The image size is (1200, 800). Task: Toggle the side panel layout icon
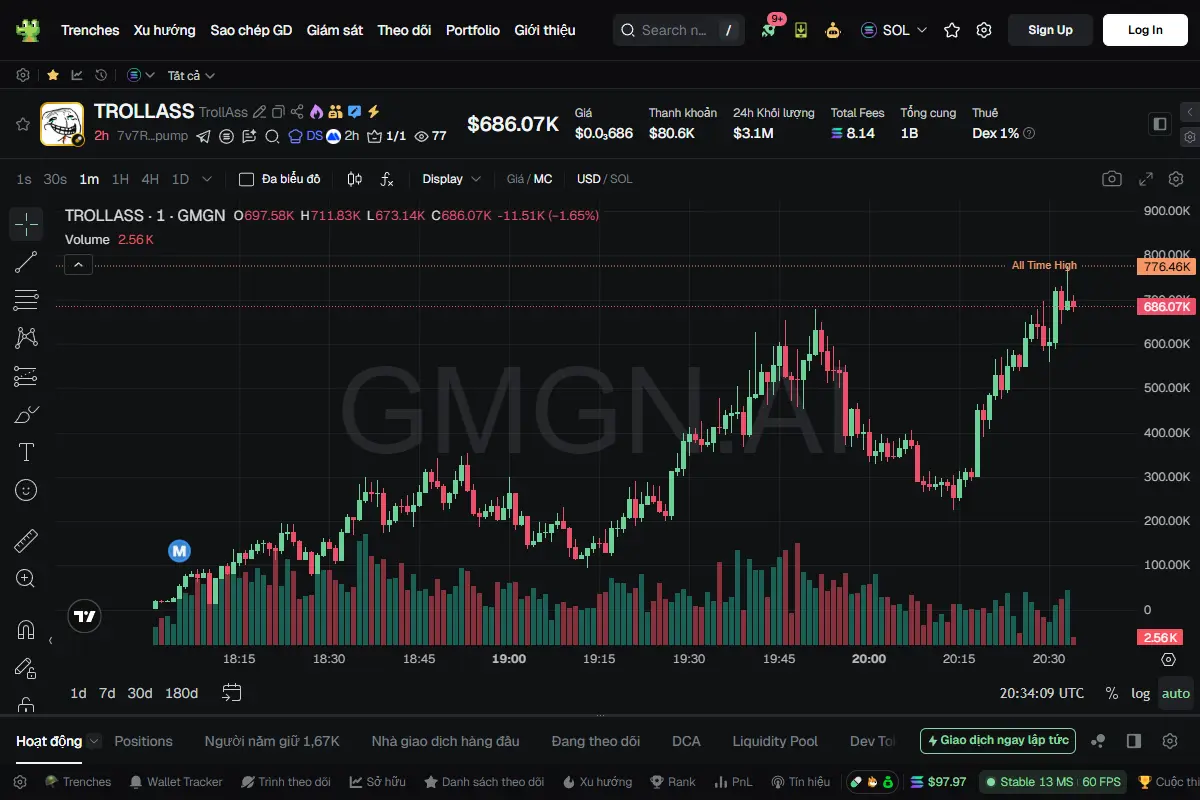pyautogui.click(x=1160, y=124)
